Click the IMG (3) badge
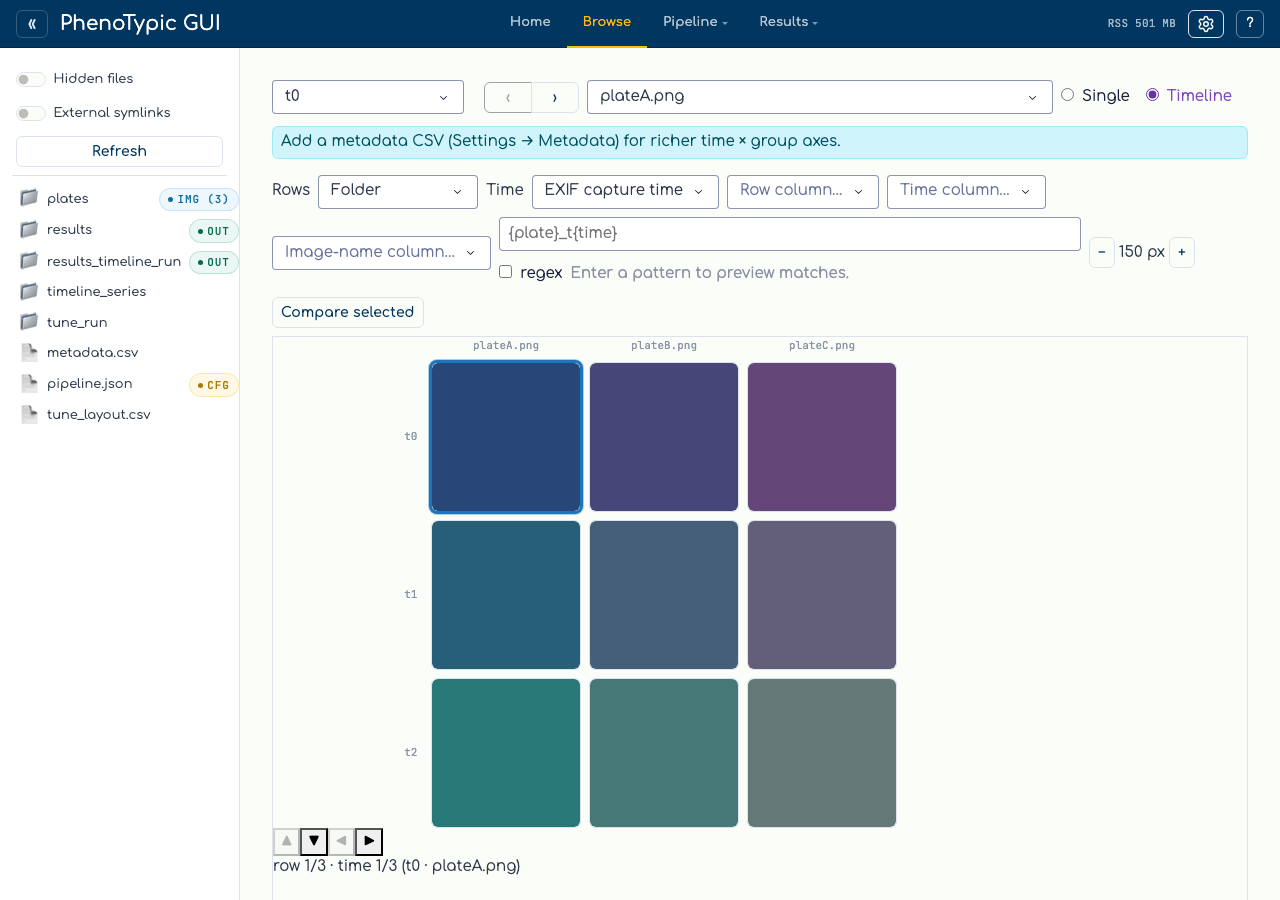 click(199, 199)
